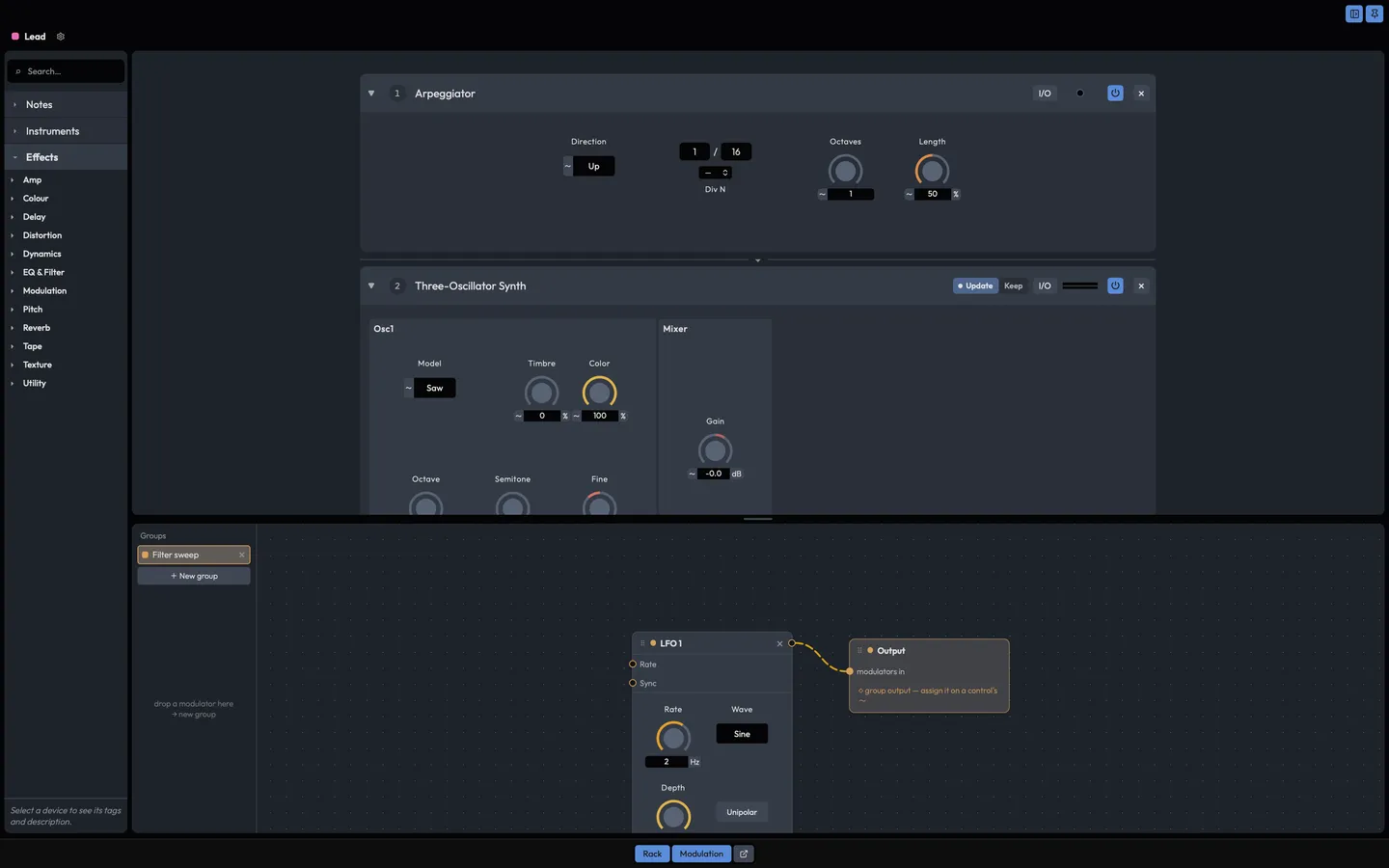
Task: Toggle the Unipolar mode on LFO 1
Action: click(742, 812)
